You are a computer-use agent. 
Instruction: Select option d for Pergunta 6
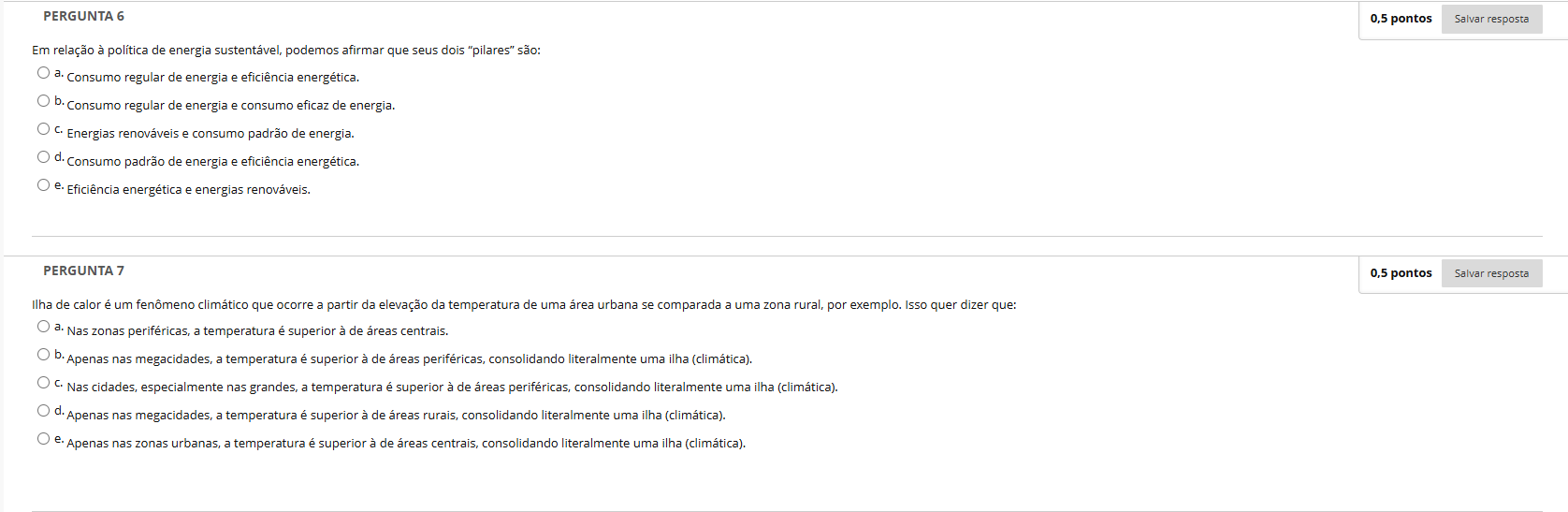tap(44, 157)
